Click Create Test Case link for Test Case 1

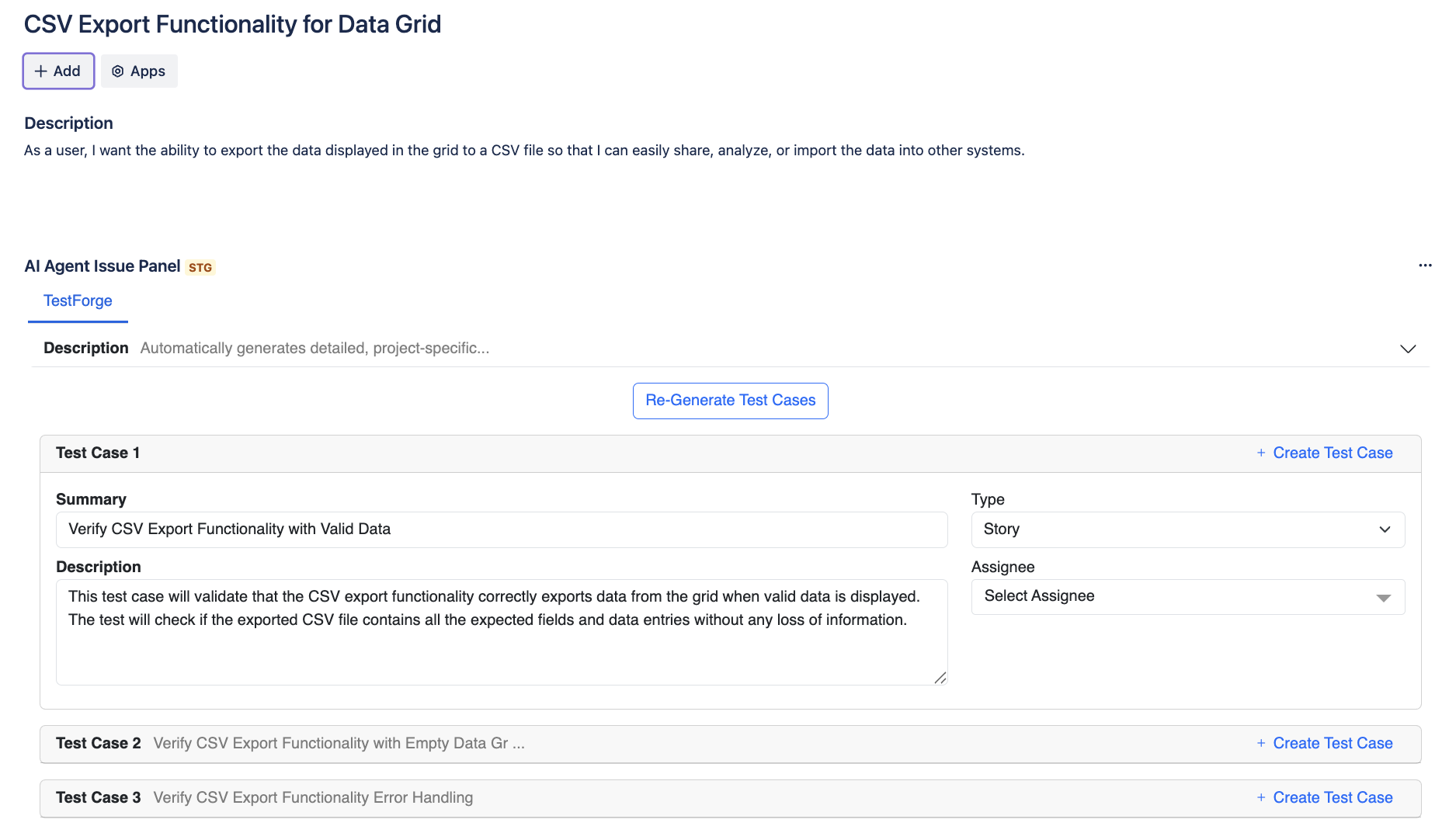[1333, 453]
